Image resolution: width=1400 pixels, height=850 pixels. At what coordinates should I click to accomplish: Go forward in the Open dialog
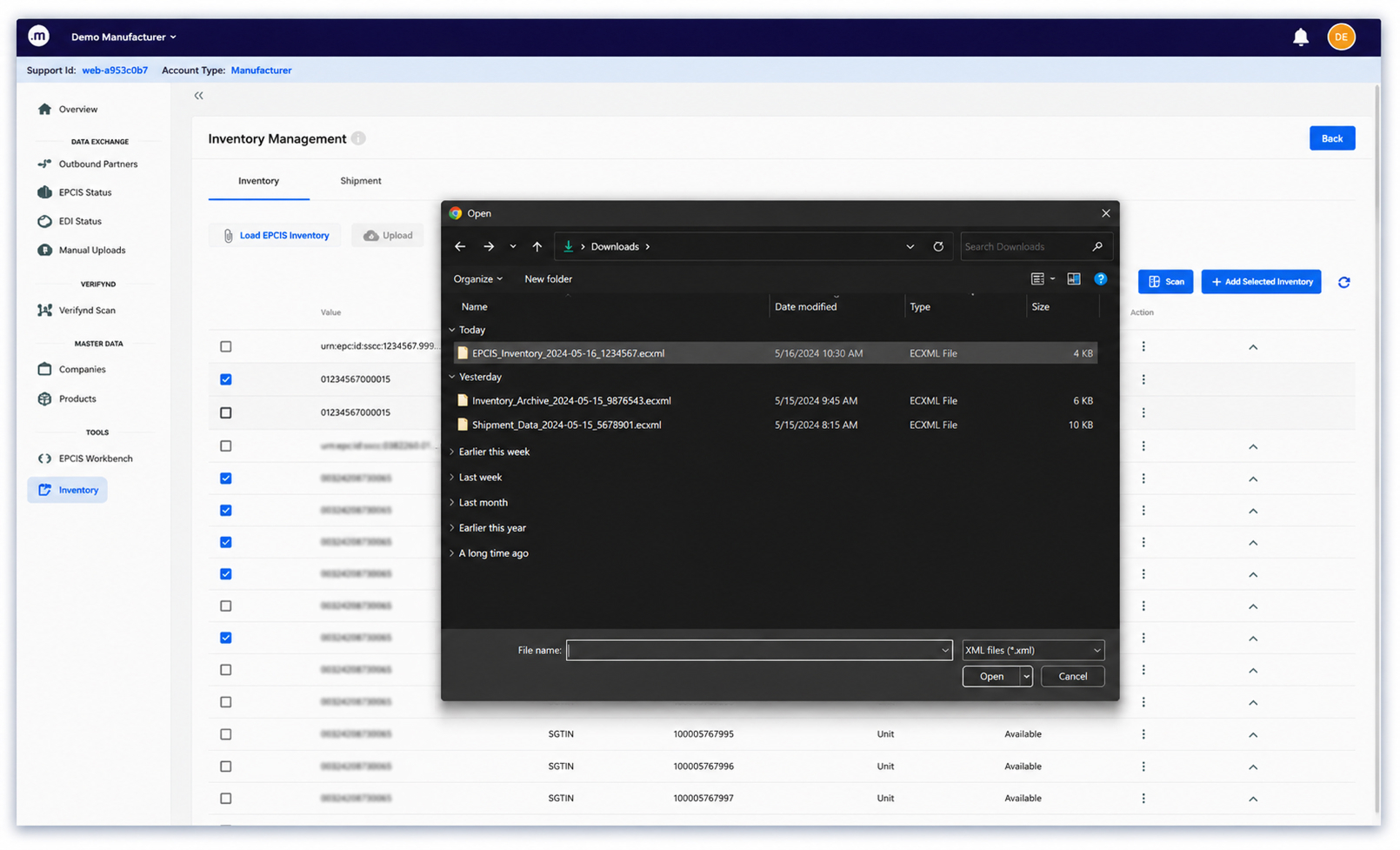(489, 246)
